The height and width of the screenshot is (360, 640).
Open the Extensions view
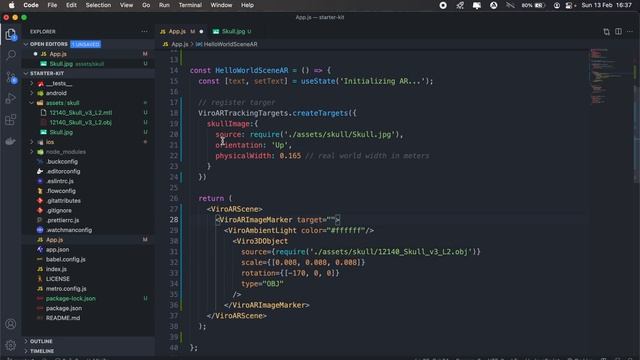tap(11, 120)
